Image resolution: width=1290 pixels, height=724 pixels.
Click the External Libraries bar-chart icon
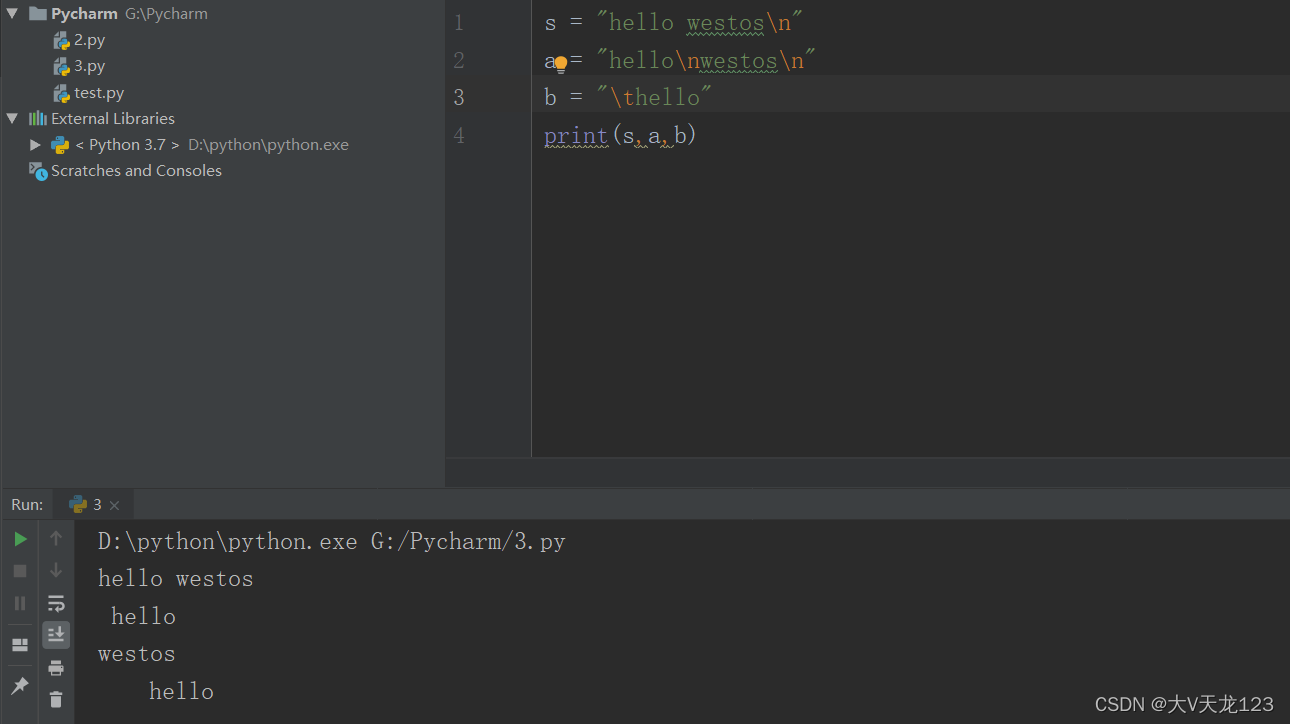[38, 118]
